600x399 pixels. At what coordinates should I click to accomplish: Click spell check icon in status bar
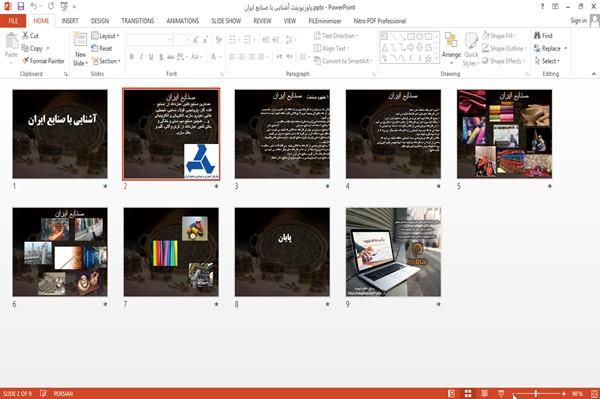tap(43, 393)
